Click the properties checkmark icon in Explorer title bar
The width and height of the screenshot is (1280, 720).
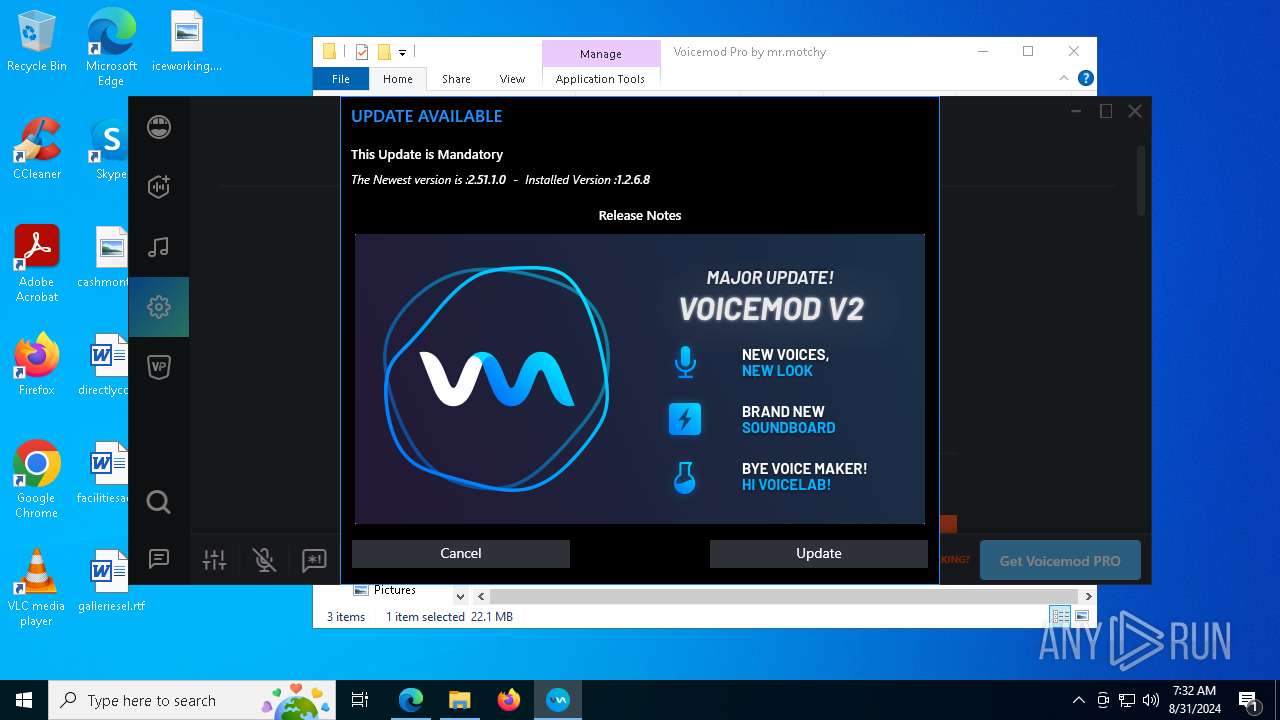click(362, 52)
